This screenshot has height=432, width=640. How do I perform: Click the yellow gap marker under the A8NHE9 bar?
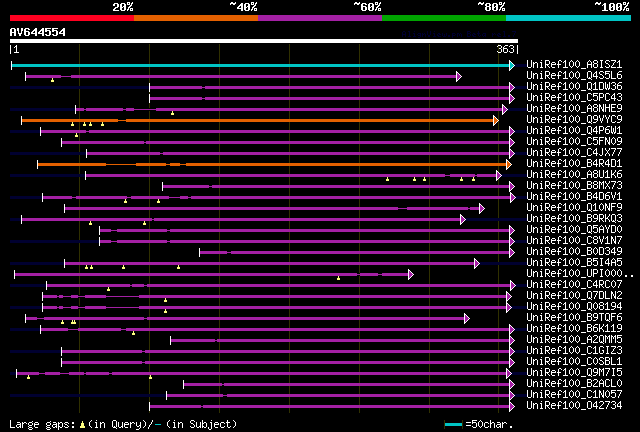(x=172, y=113)
